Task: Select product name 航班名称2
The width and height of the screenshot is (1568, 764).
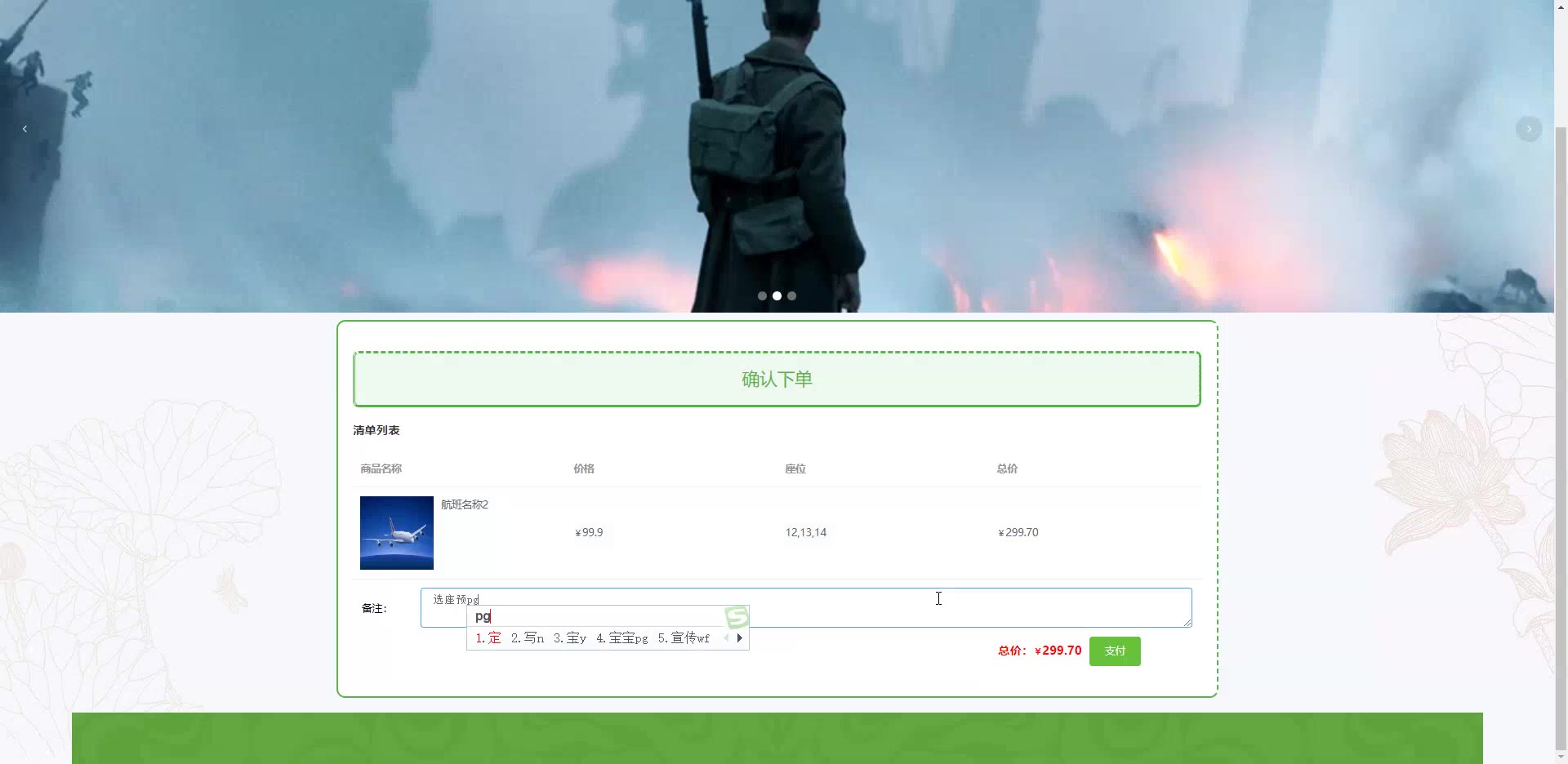Action: 465,504
